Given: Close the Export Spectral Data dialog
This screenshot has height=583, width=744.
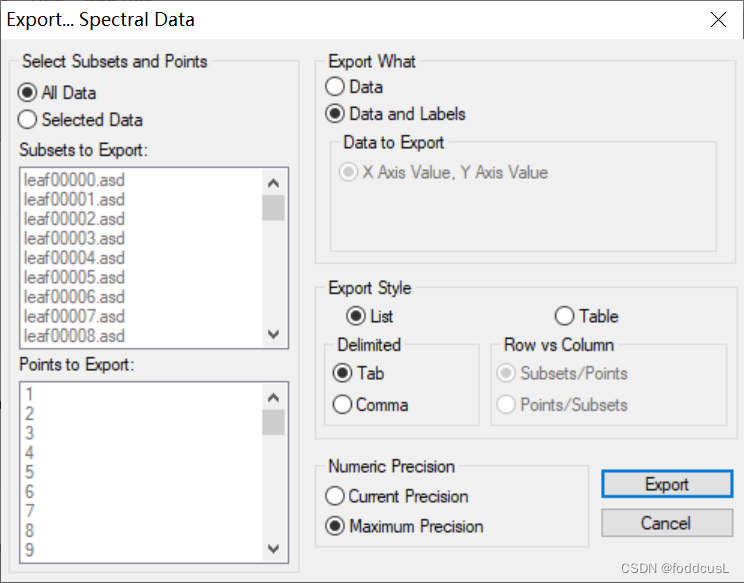Looking at the screenshot, I should point(718,19).
